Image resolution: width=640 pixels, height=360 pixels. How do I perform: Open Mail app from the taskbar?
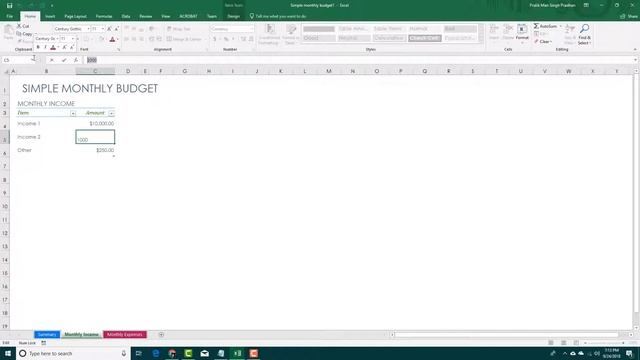point(204,353)
